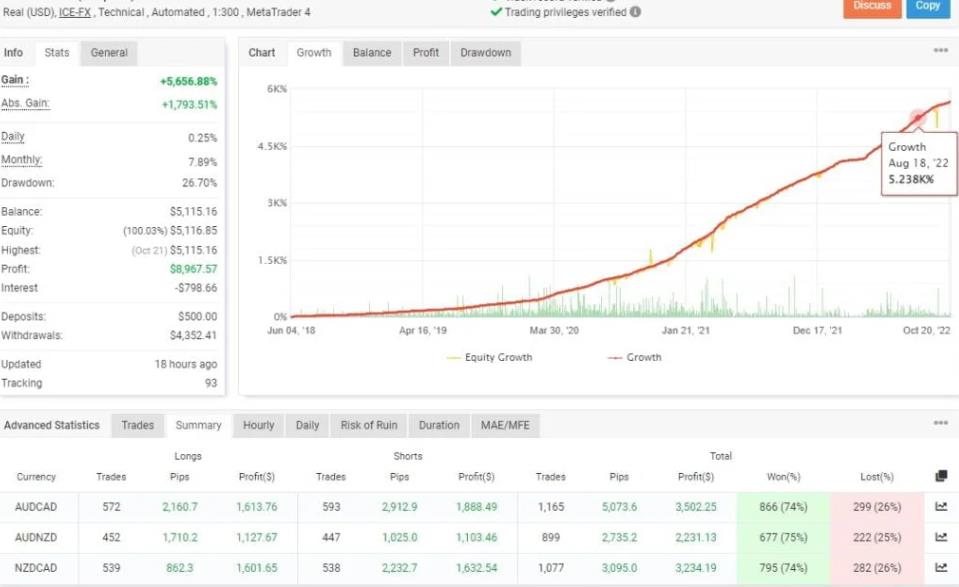The width and height of the screenshot is (959, 587).
Task: Follow the ICE-FX broker link
Action: (x=73, y=13)
